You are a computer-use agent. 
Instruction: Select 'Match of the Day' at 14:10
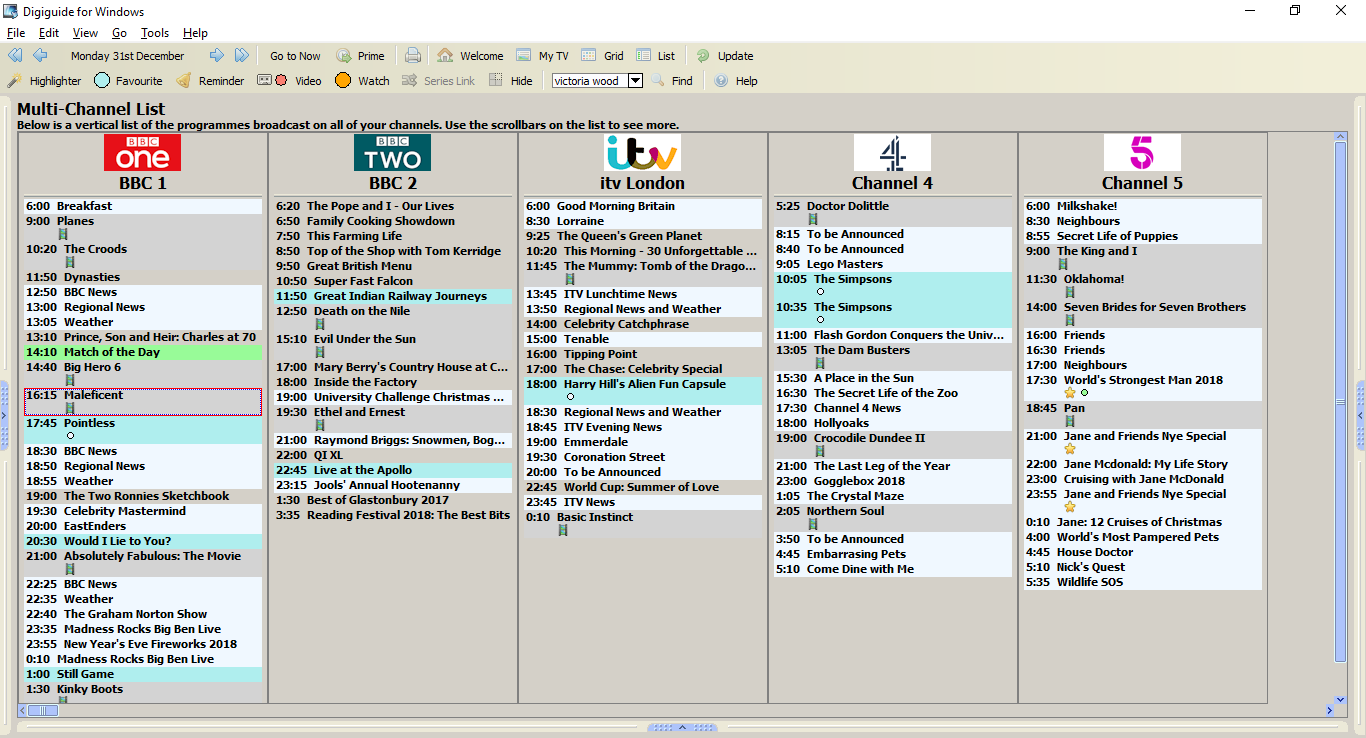[143, 352]
